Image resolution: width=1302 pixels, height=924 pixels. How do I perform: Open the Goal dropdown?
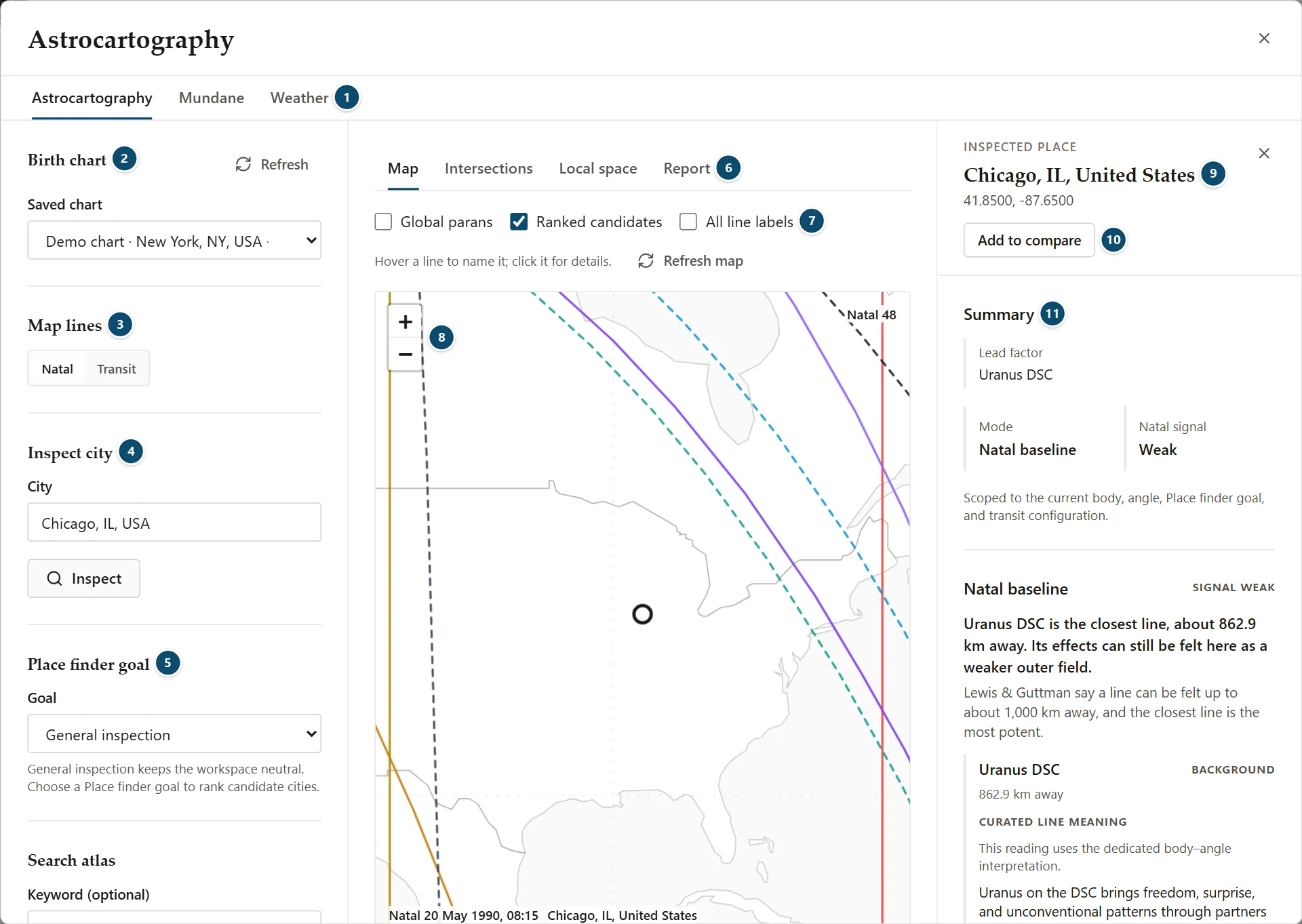coord(174,734)
